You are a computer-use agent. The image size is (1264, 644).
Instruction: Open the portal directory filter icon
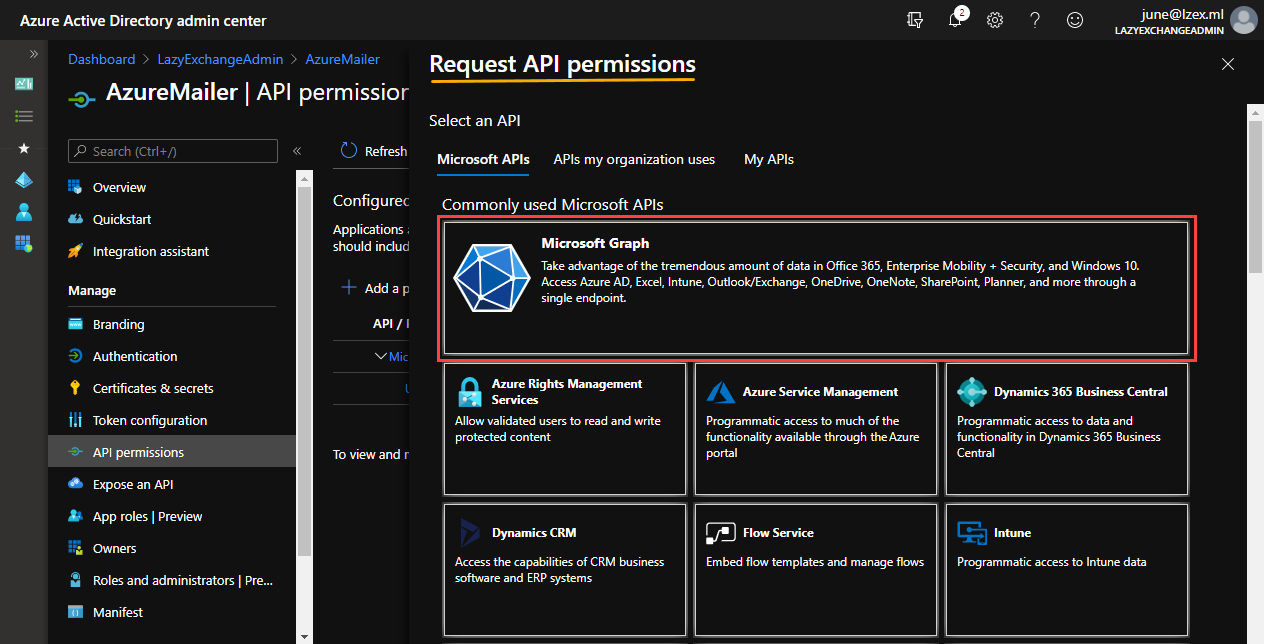914,20
